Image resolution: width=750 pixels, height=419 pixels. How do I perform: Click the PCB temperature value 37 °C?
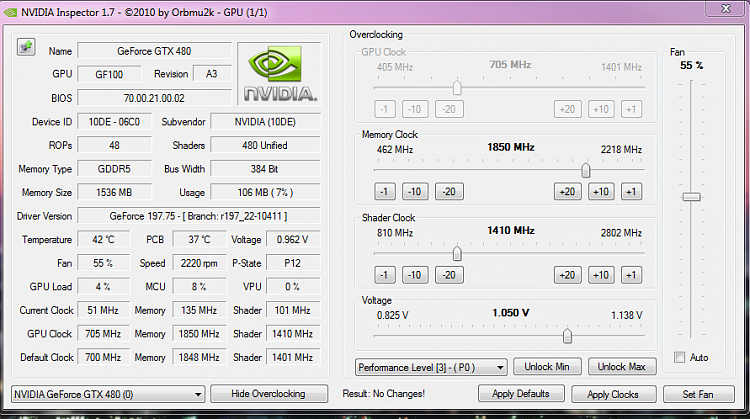coord(199,239)
